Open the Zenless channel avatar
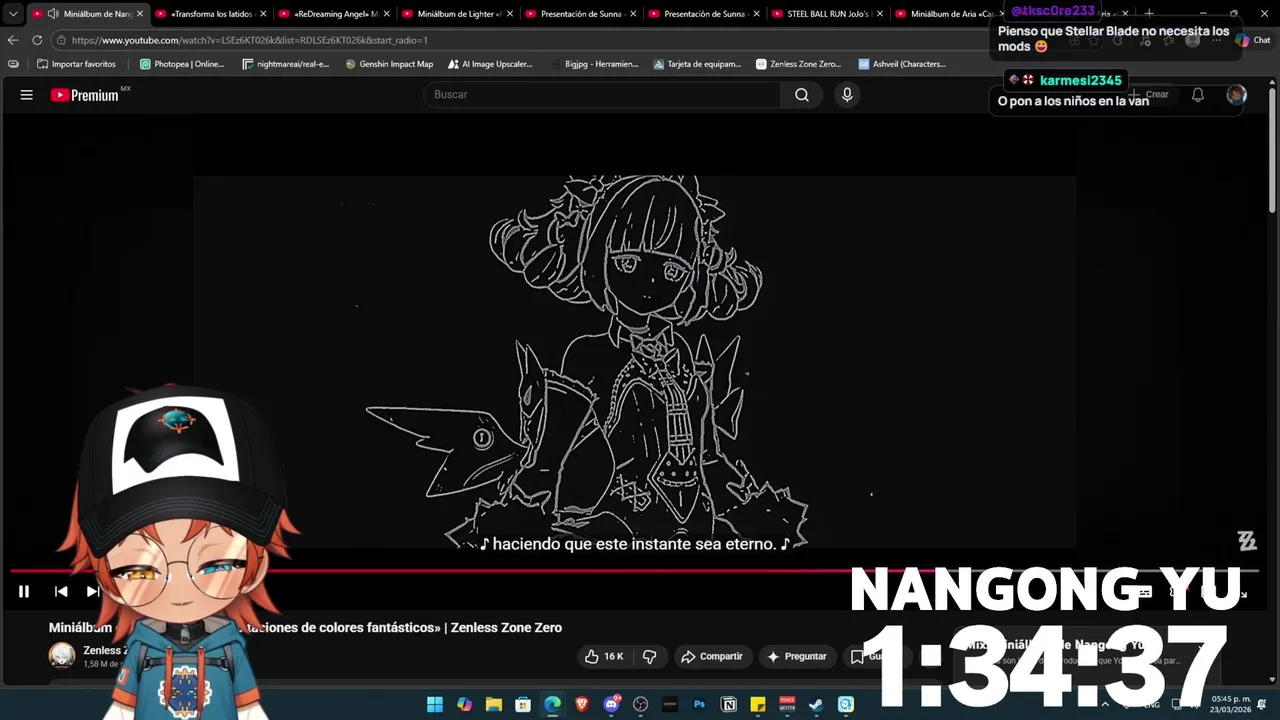The width and height of the screenshot is (1280, 720). click(62, 655)
